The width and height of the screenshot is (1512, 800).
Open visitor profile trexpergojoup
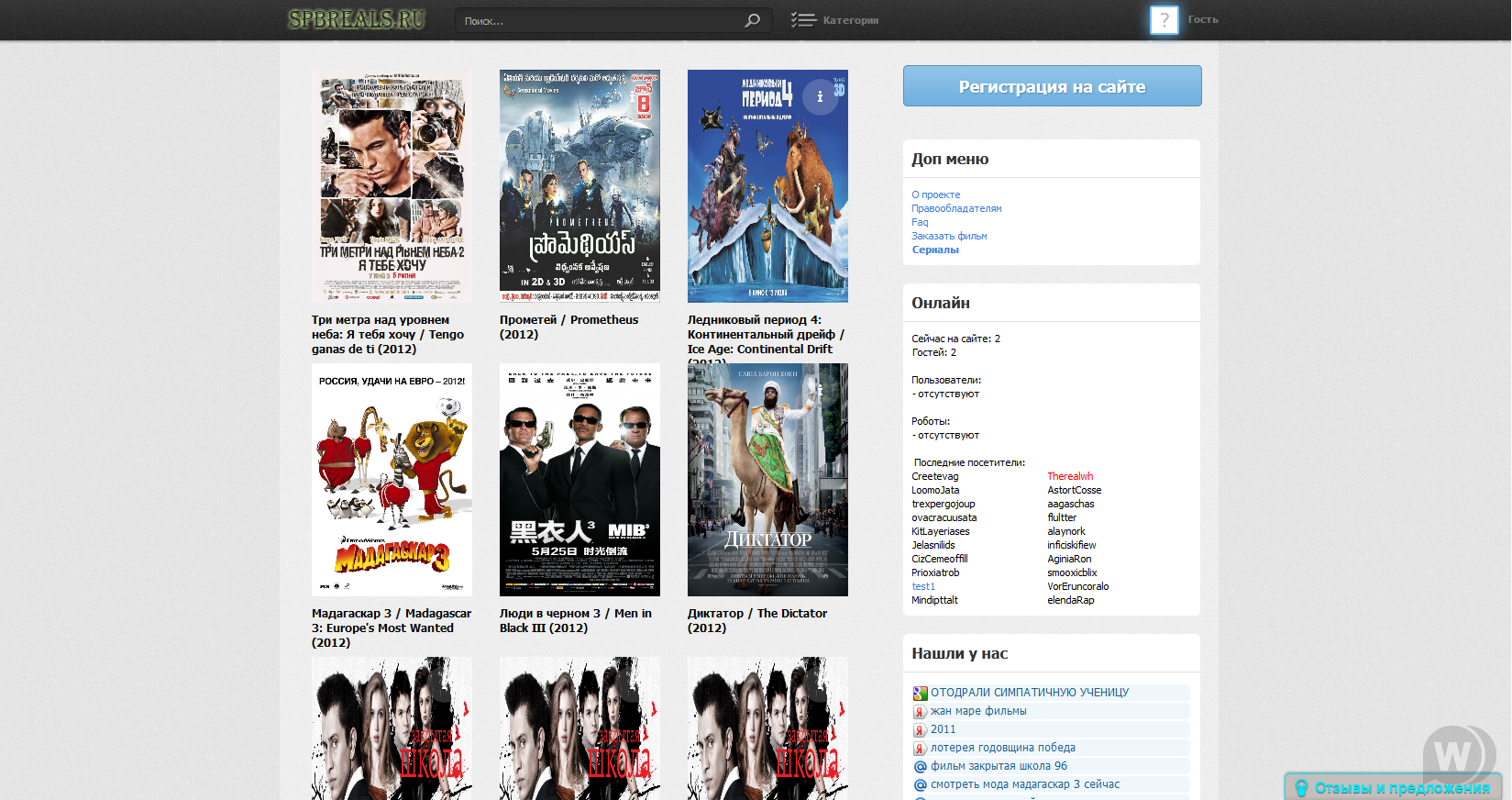(x=944, y=504)
